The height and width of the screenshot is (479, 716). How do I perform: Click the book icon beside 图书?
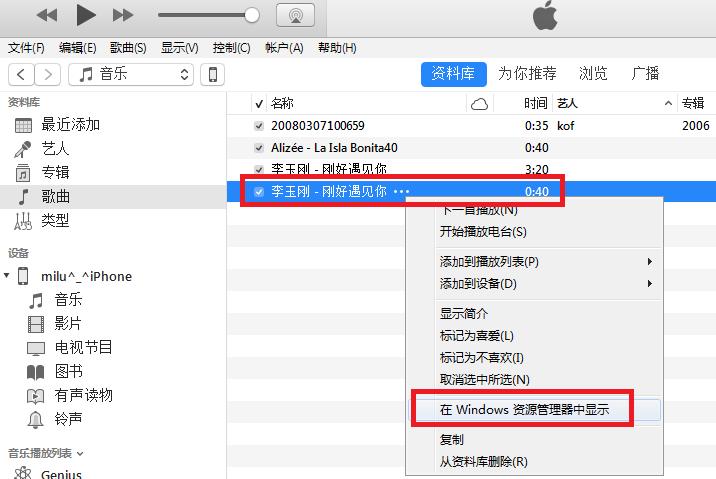pyautogui.click(x=36, y=372)
